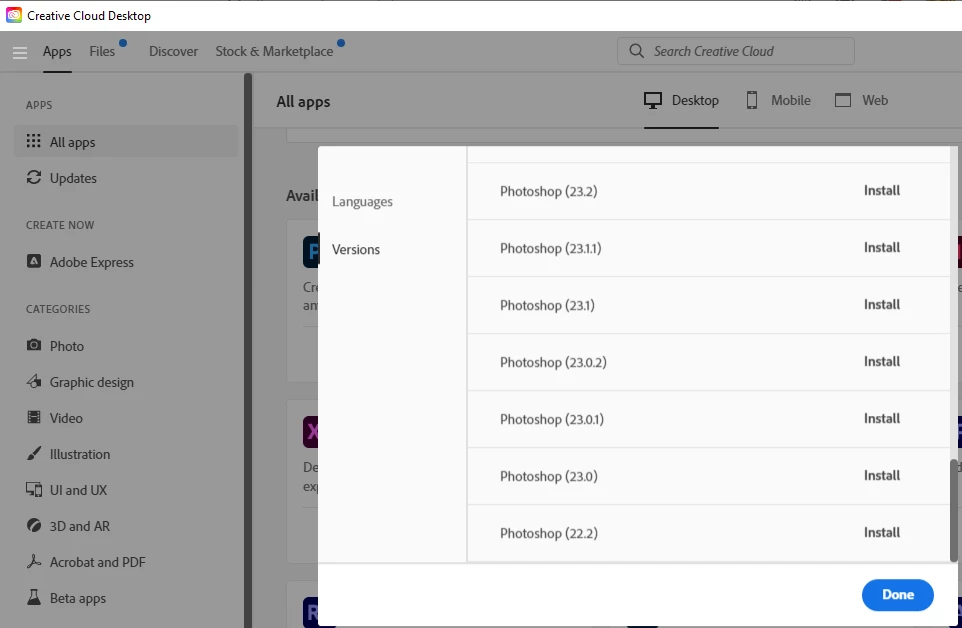Install Photoshop (23.0.1)
The width and height of the screenshot is (962, 628).
click(x=882, y=419)
